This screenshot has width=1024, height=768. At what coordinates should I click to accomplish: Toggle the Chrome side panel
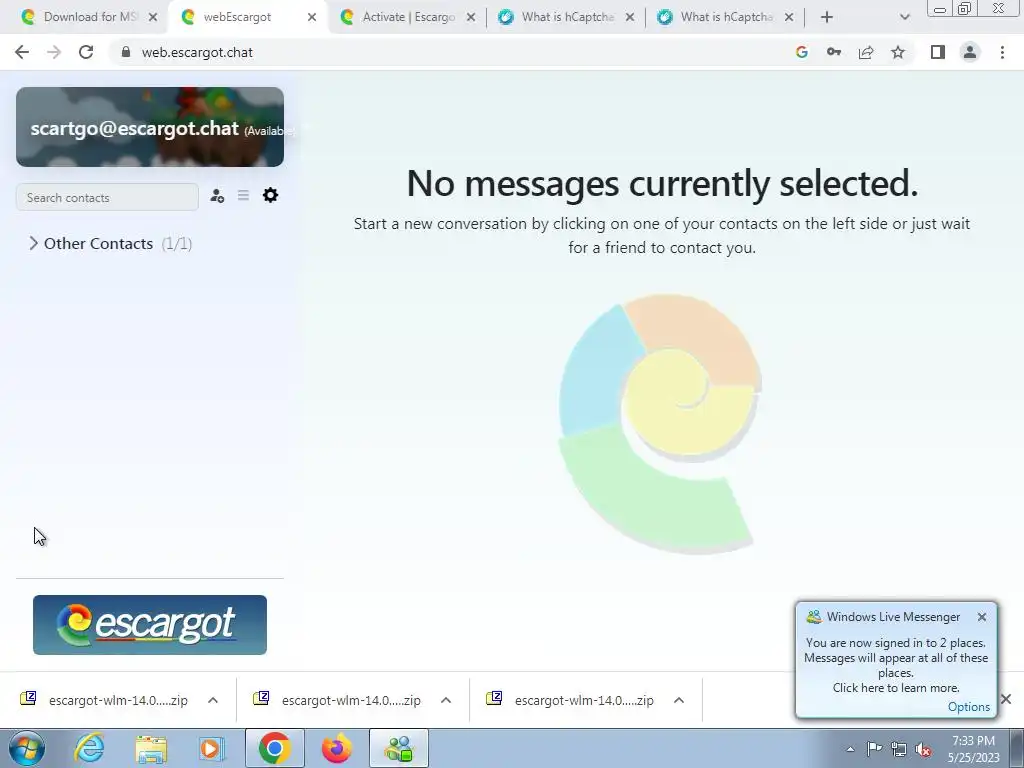pos(938,52)
